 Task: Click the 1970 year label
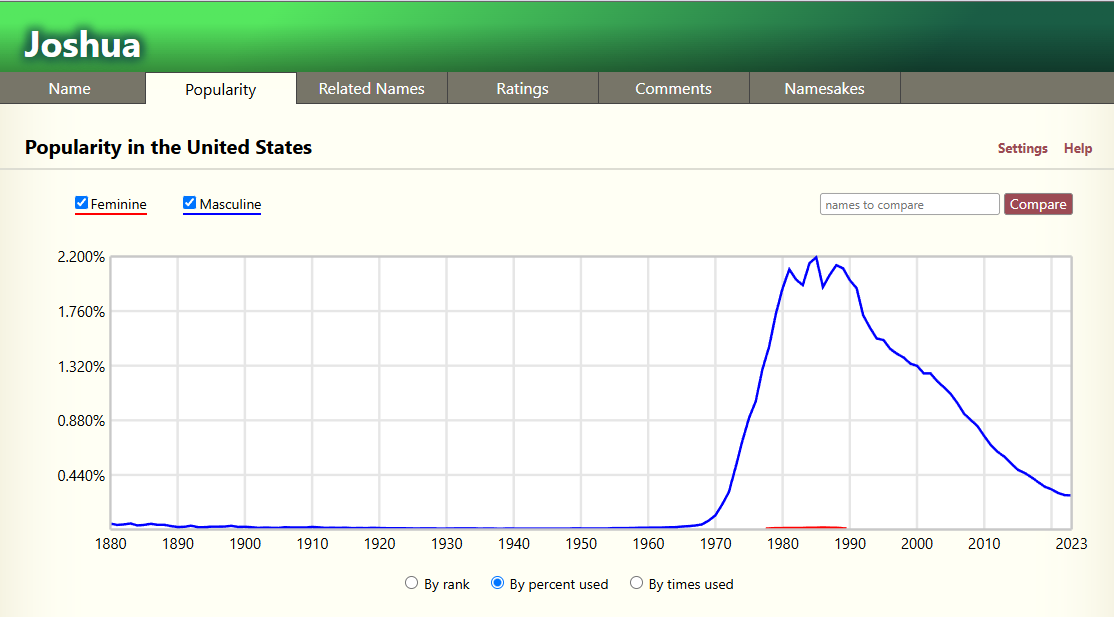point(715,544)
